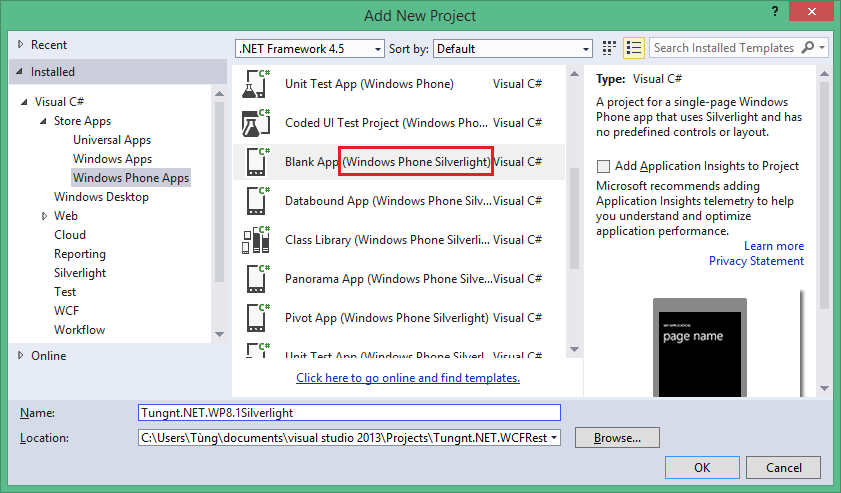
Task: Expand the Online section
Action: point(20,355)
